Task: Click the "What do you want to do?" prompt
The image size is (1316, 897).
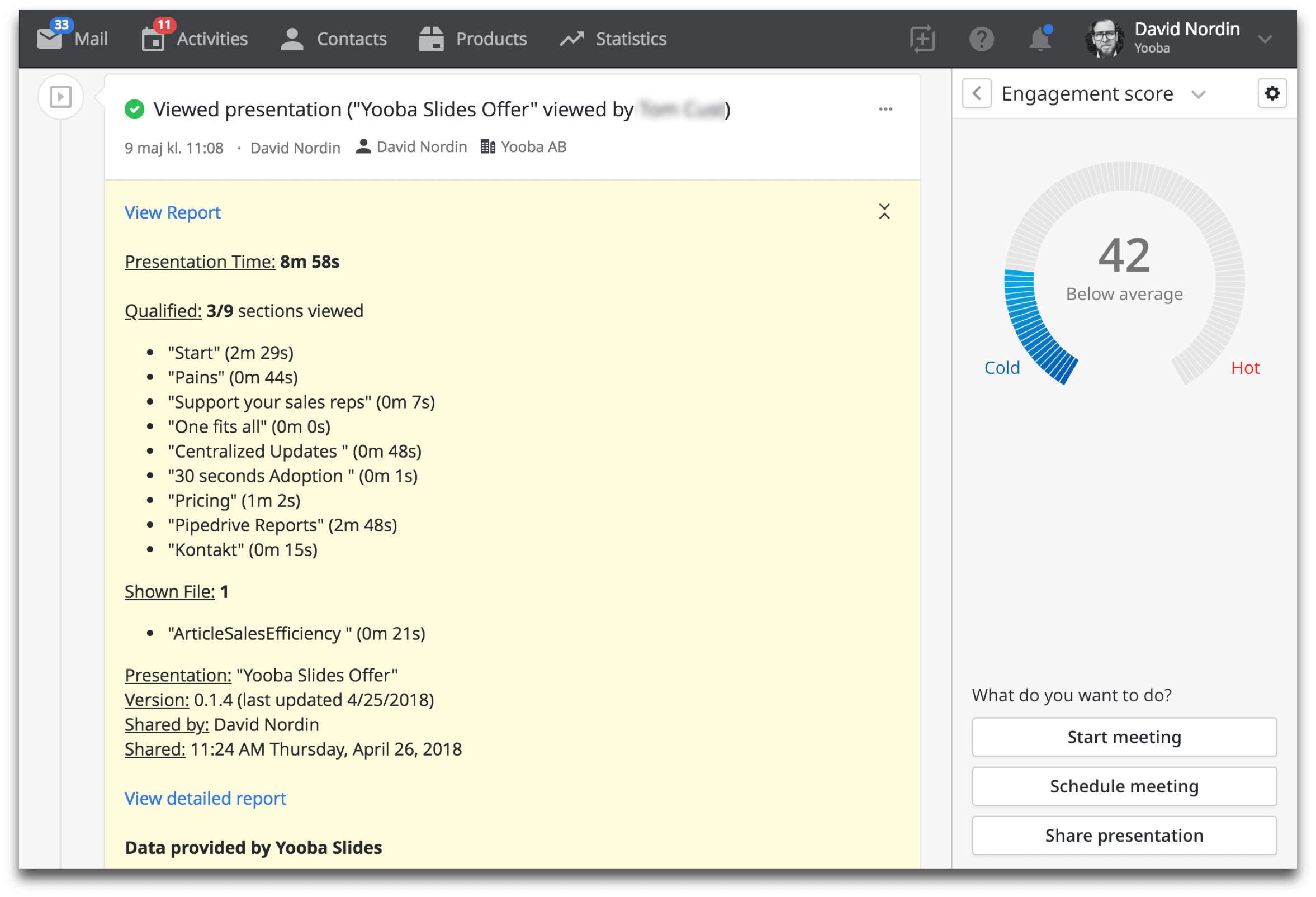Action: (x=1071, y=696)
